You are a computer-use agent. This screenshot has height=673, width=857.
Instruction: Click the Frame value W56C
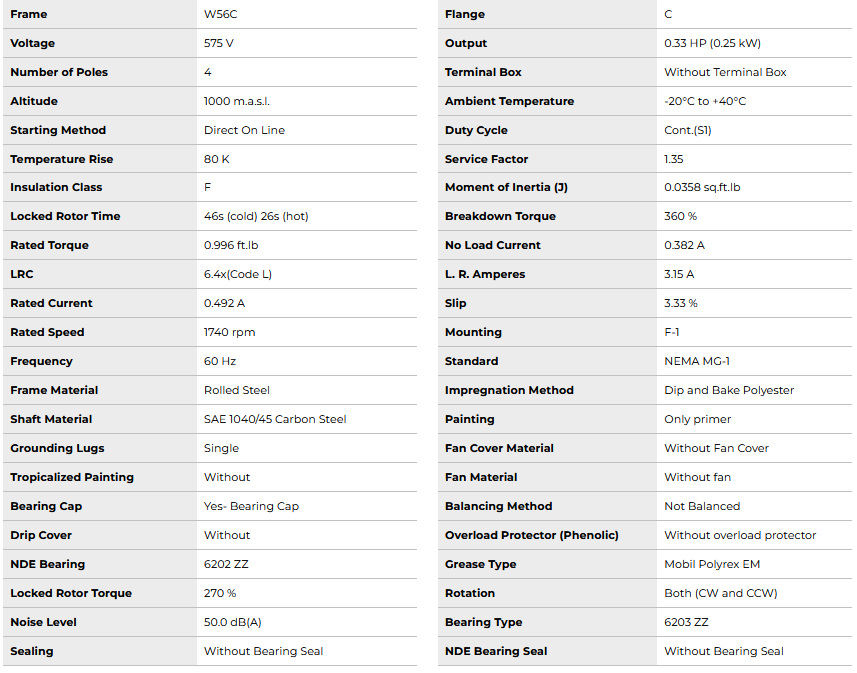pos(219,15)
